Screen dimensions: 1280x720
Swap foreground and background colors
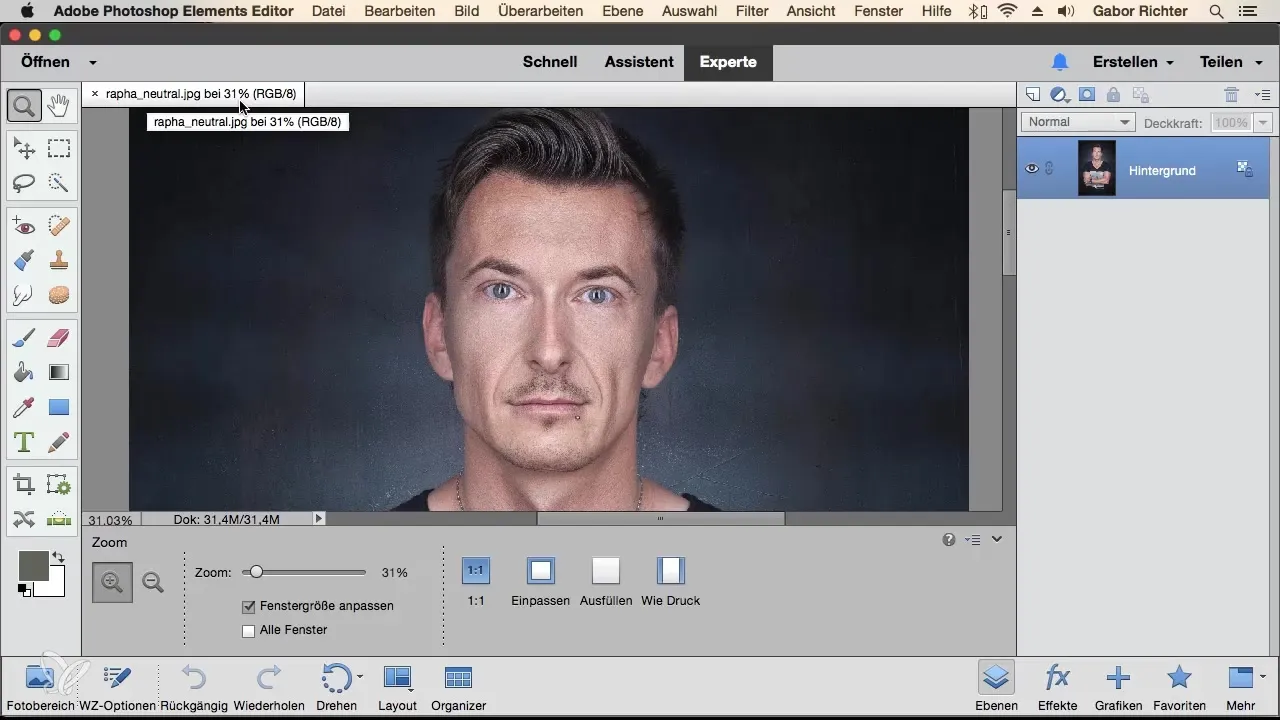pyautogui.click(x=58, y=557)
